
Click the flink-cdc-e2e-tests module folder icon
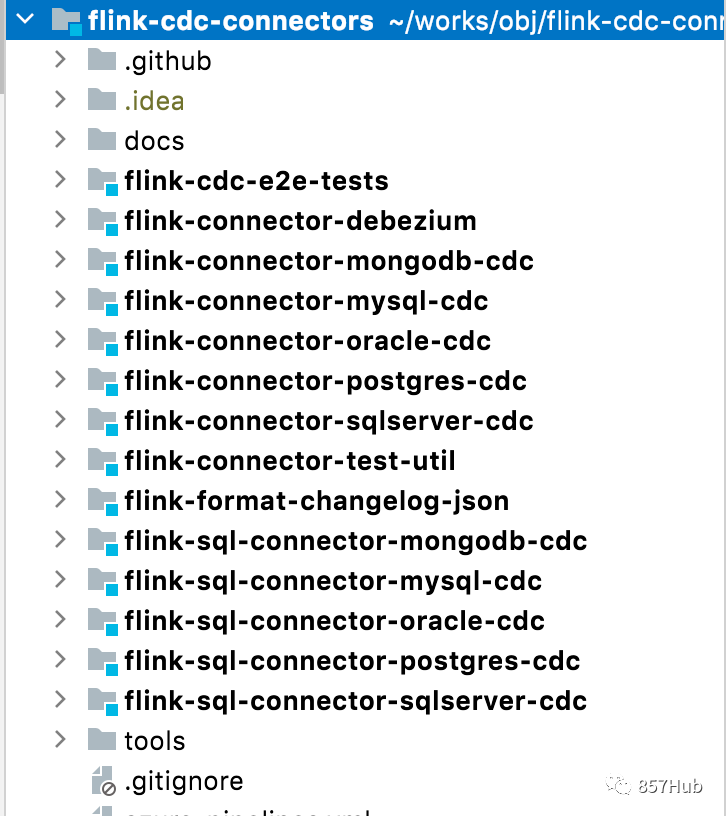coord(103,182)
